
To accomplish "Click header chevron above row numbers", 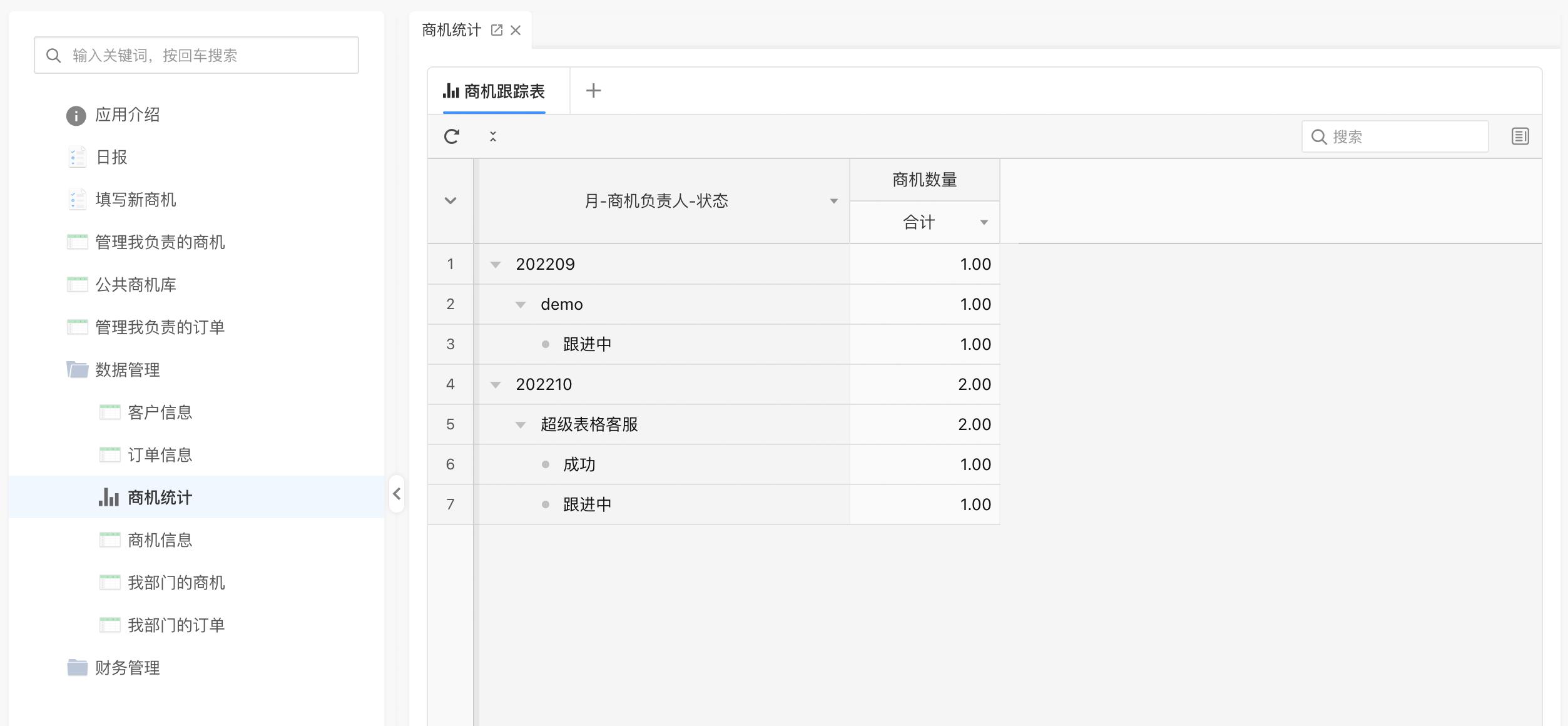I will pyautogui.click(x=451, y=201).
